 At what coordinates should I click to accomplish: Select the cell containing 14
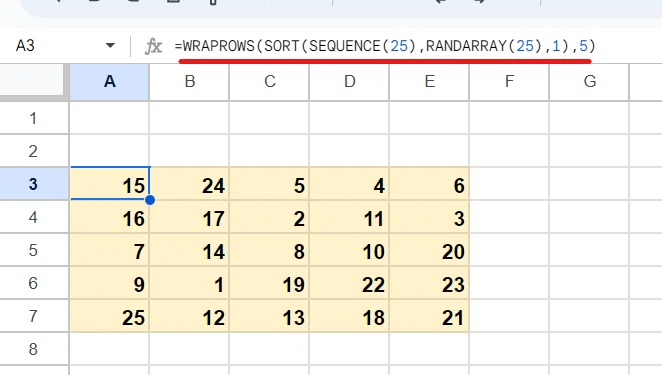pos(190,250)
